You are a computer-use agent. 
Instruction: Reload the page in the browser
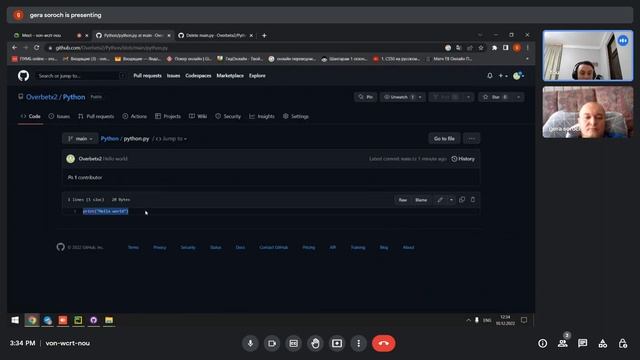coord(37,48)
